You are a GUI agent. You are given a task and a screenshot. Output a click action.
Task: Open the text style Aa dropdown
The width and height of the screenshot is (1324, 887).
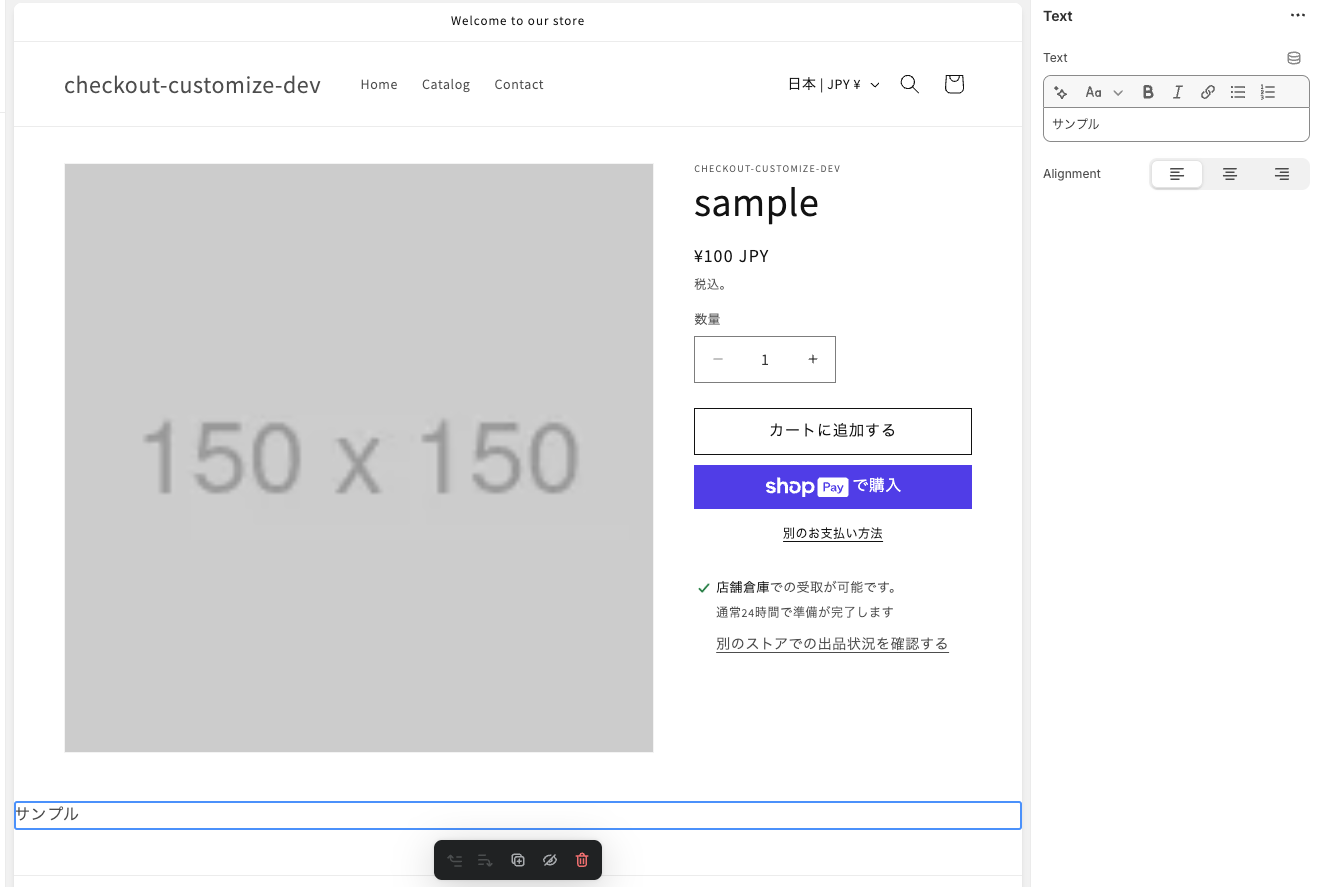tap(1104, 92)
